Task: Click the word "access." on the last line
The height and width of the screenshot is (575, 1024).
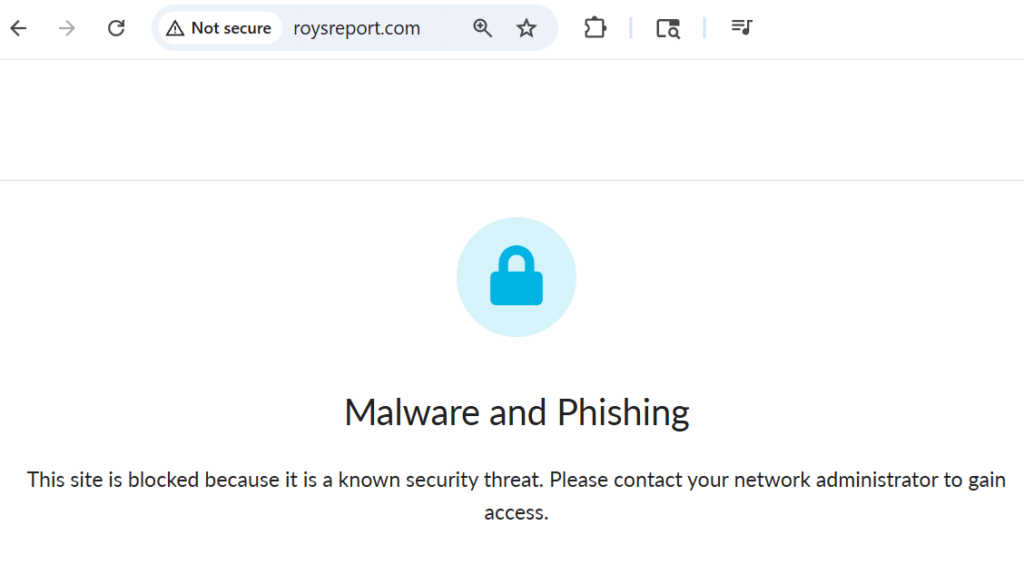Action: (x=516, y=513)
